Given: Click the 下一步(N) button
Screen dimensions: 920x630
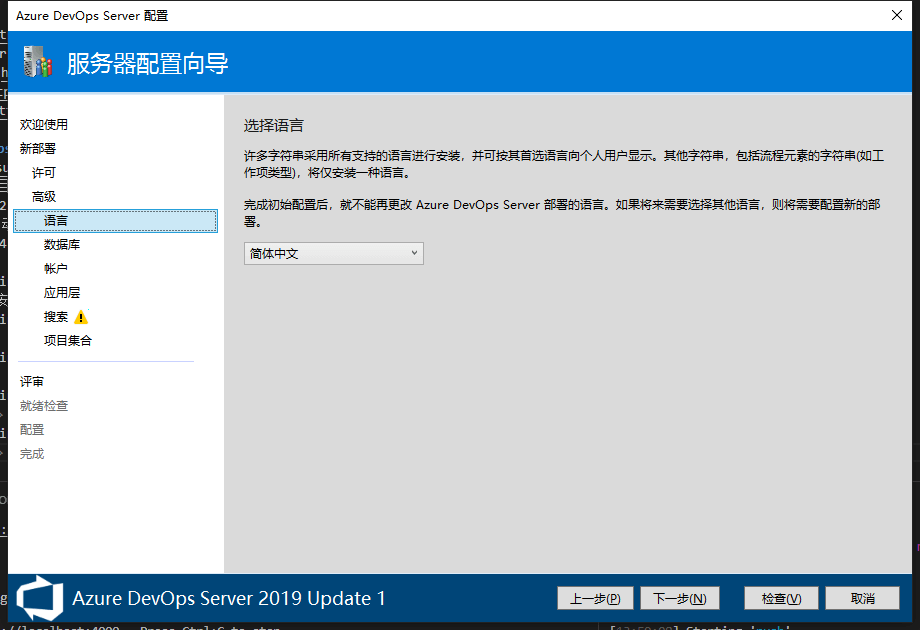Looking at the screenshot, I should [x=680, y=598].
